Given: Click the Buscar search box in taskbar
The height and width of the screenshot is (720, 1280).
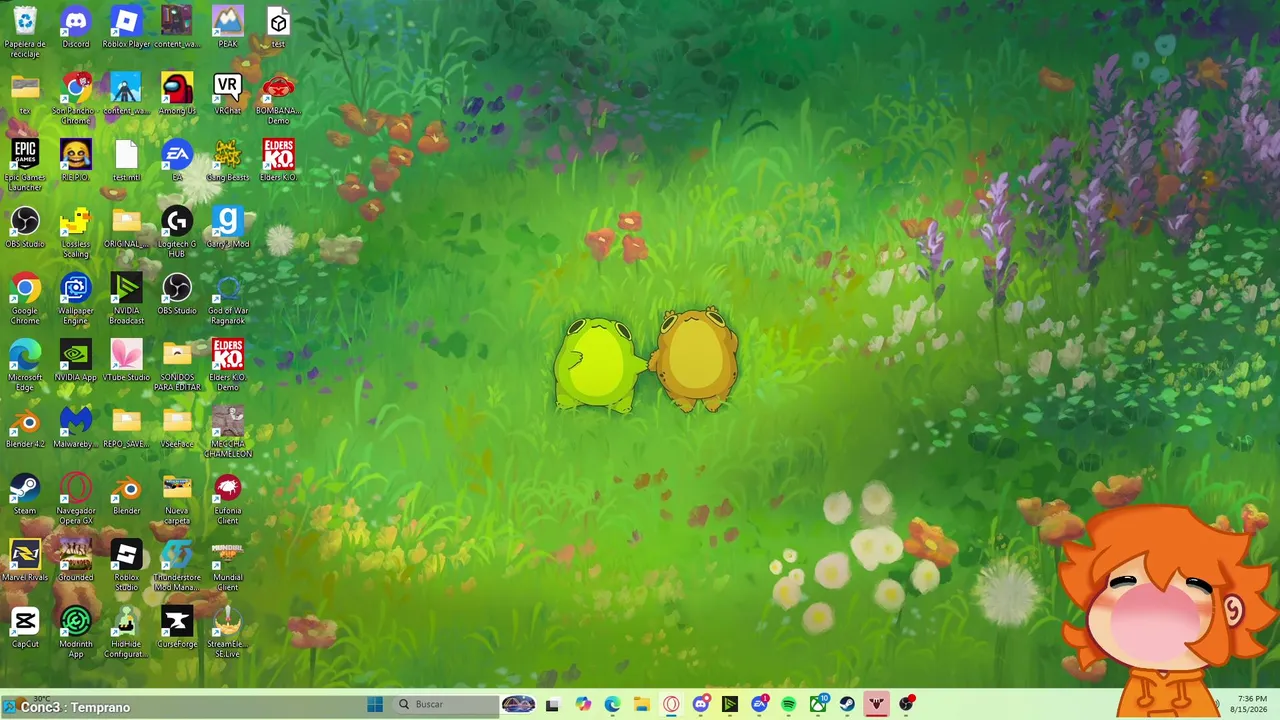Looking at the screenshot, I should click(x=446, y=704).
